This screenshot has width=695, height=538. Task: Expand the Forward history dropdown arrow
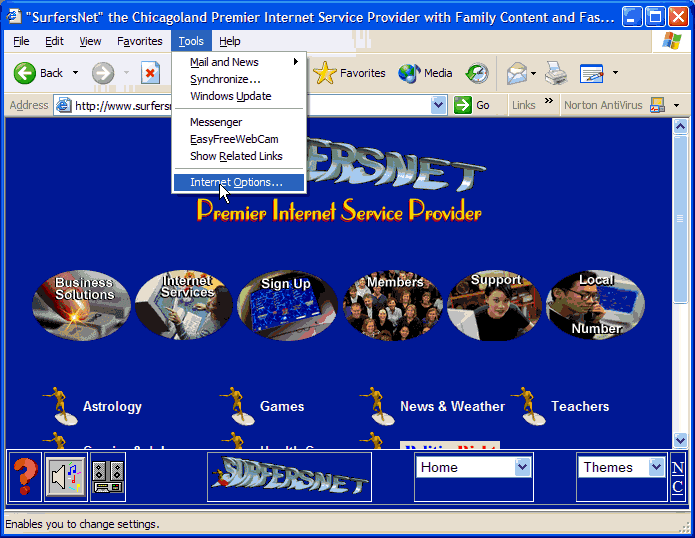(x=126, y=73)
